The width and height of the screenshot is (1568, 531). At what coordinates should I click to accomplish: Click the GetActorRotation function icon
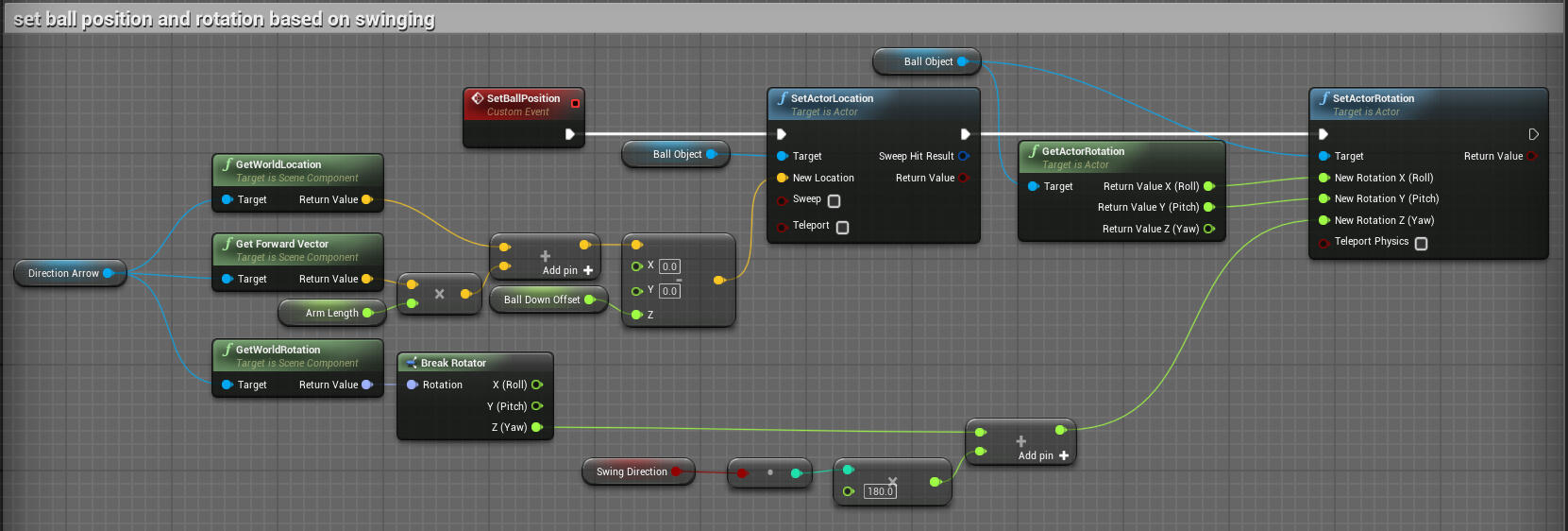[x=1034, y=151]
